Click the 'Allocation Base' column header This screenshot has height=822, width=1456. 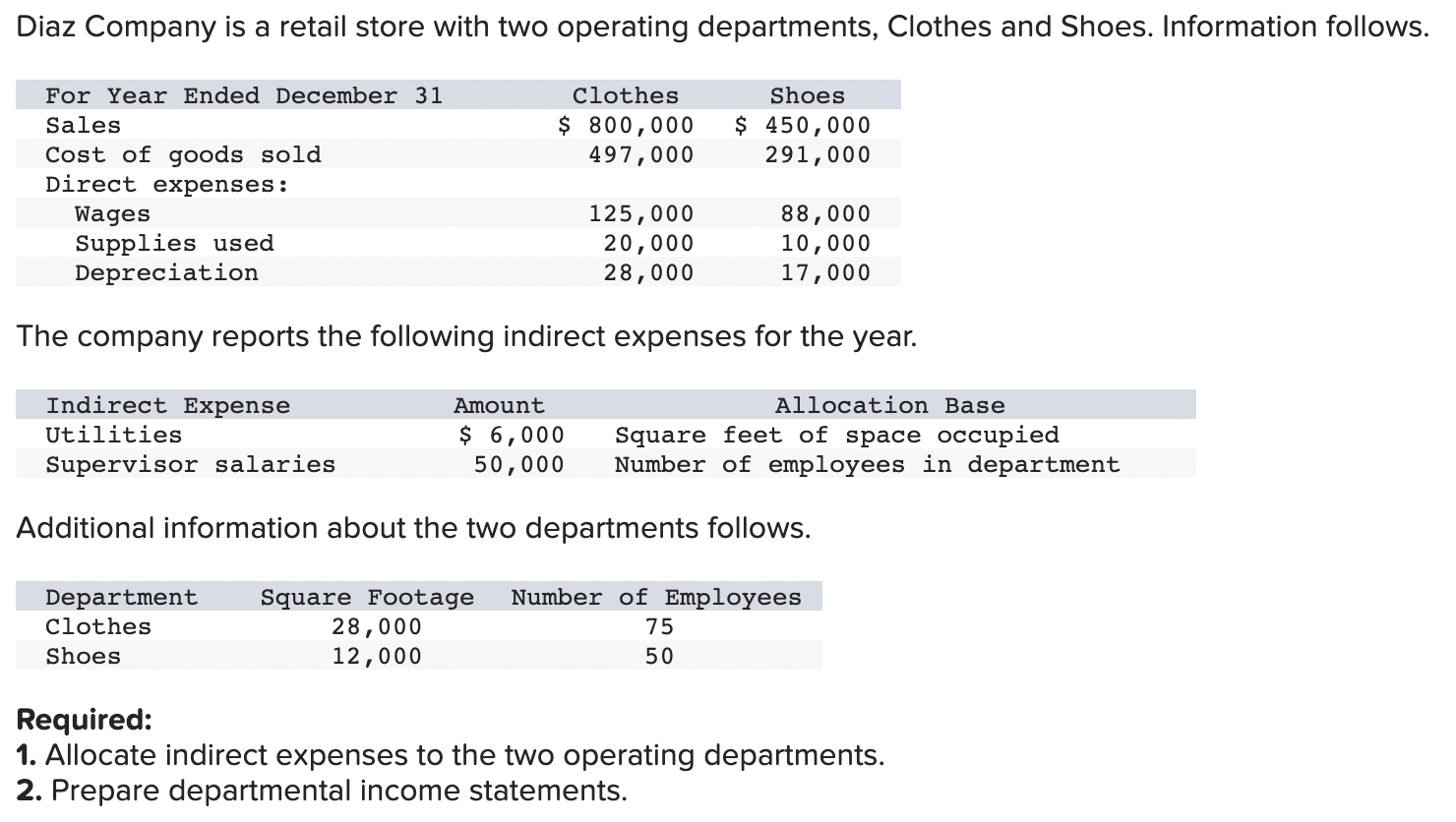pyautogui.click(x=890, y=405)
